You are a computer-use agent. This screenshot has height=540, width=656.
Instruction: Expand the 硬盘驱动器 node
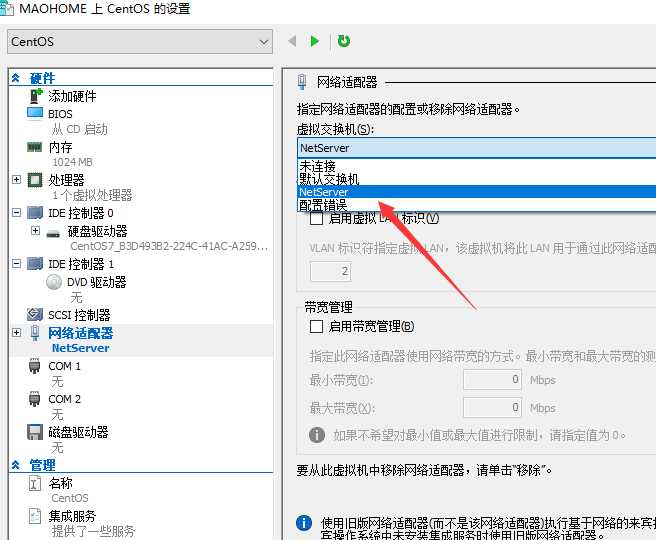point(36,230)
